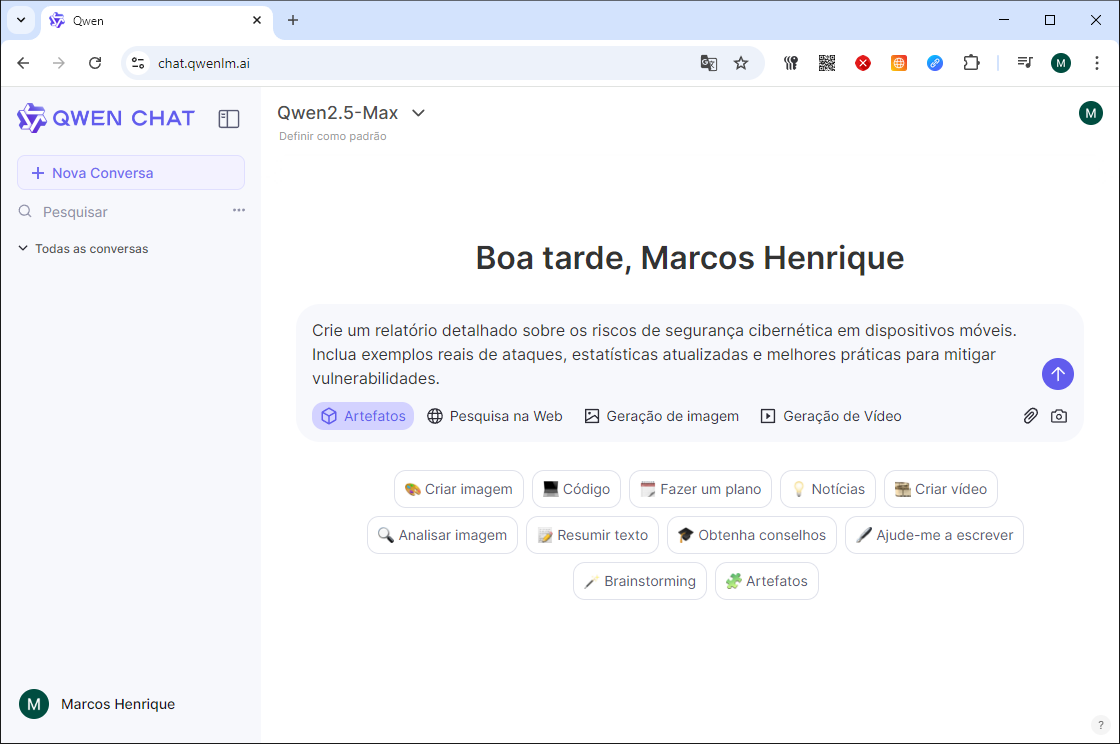
Task: Open the camera capture icon
Action: [x=1059, y=416]
